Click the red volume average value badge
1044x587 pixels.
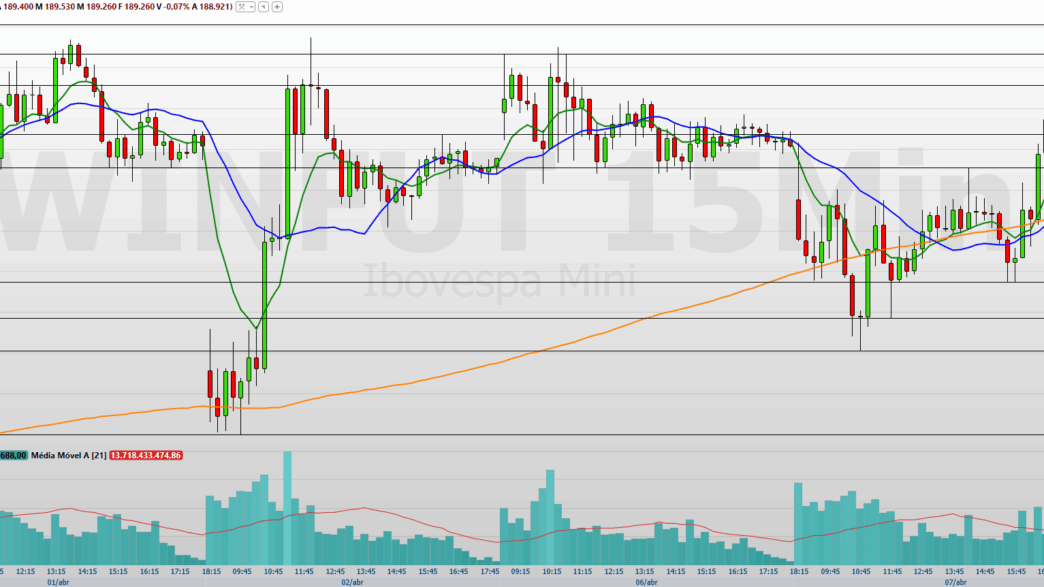pos(146,455)
